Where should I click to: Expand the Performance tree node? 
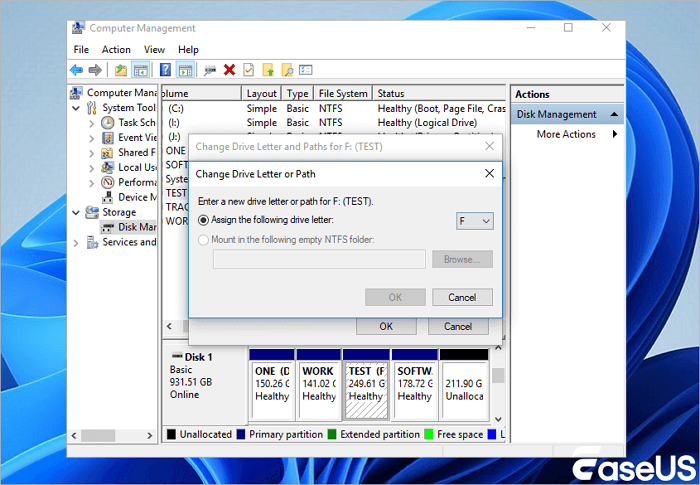(x=92, y=183)
